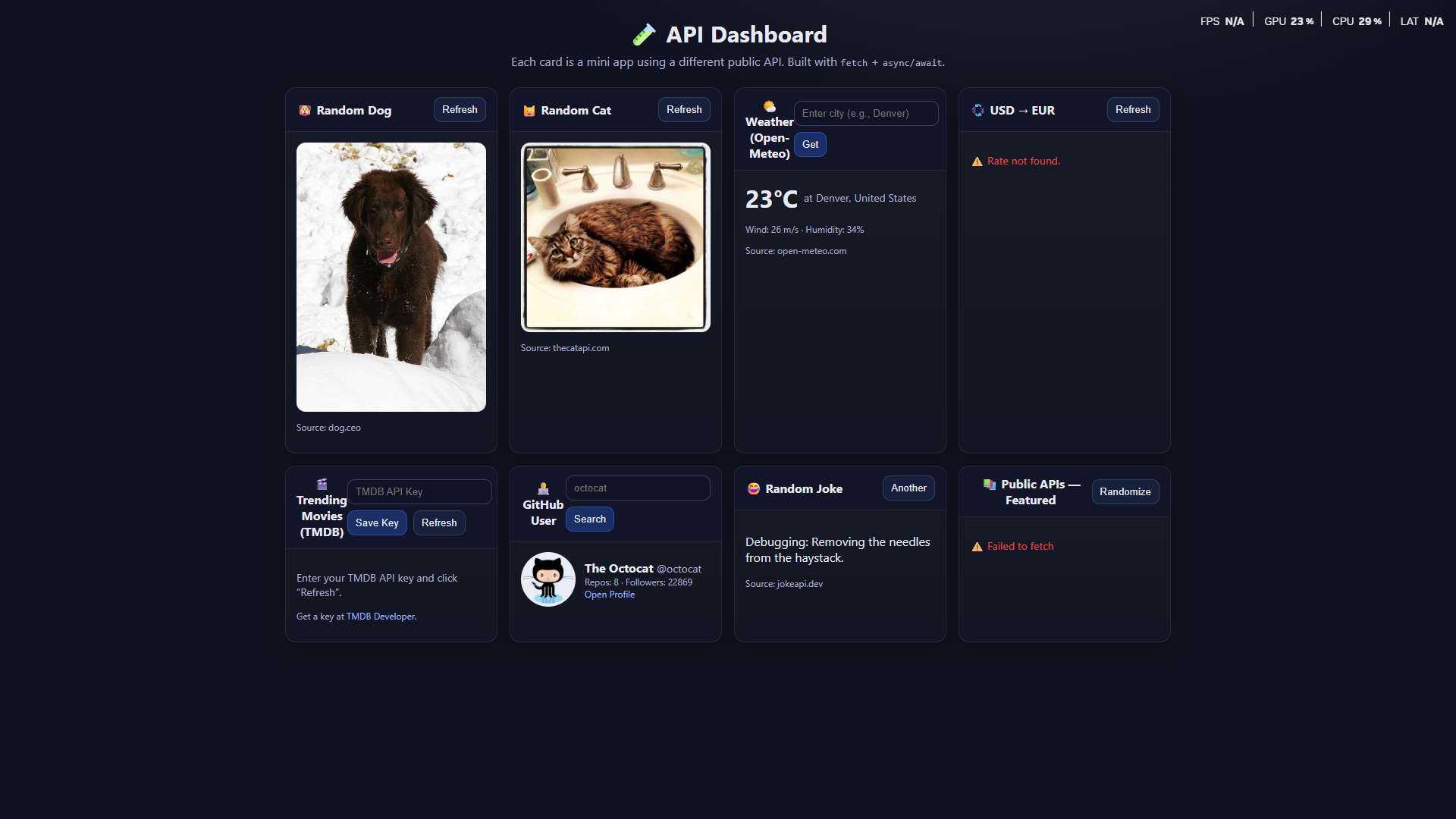The height and width of the screenshot is (819, 1456).
Task: Focus the octocat username input field
Action: (638, 488)
